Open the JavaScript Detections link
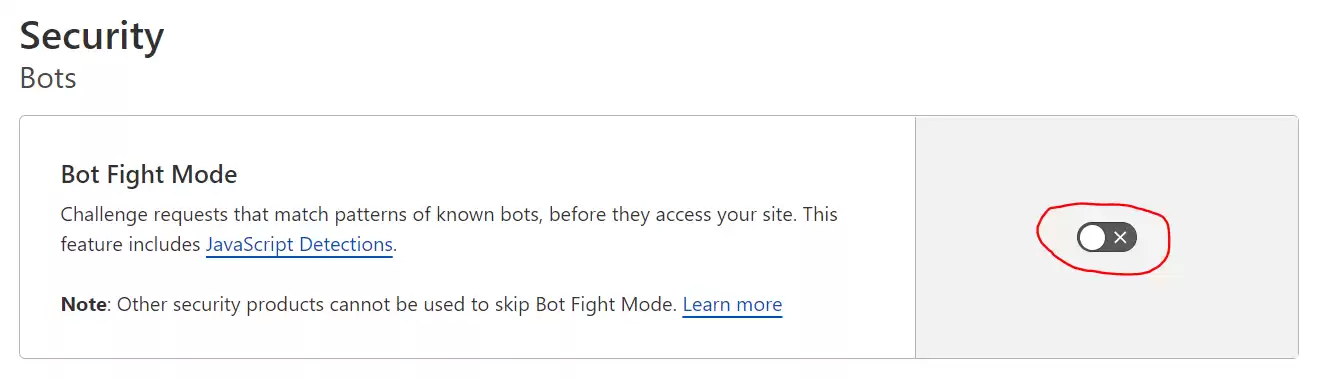This screenshot has width=1317, height=379. (x=299, y=244)
